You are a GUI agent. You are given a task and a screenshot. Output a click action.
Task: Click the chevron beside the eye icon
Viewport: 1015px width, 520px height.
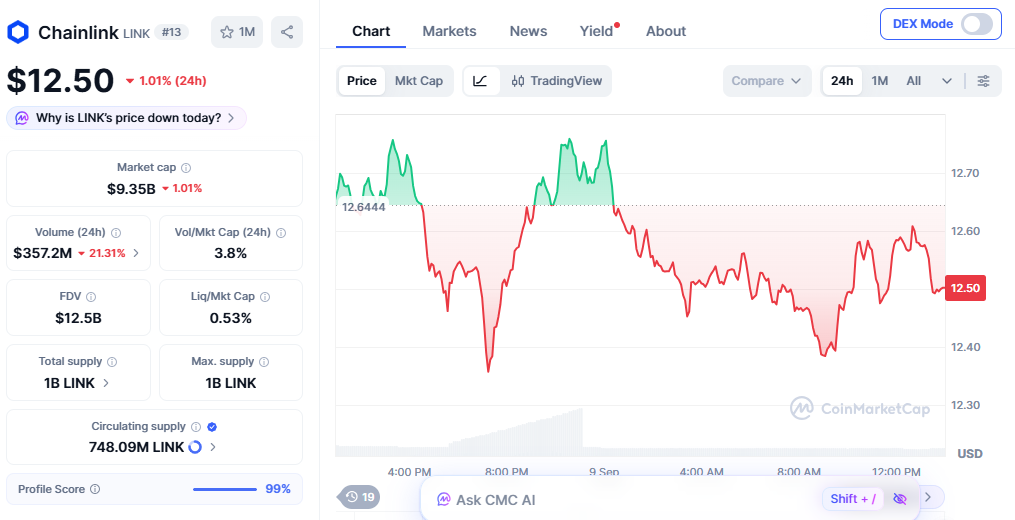[x=928, y=497]
